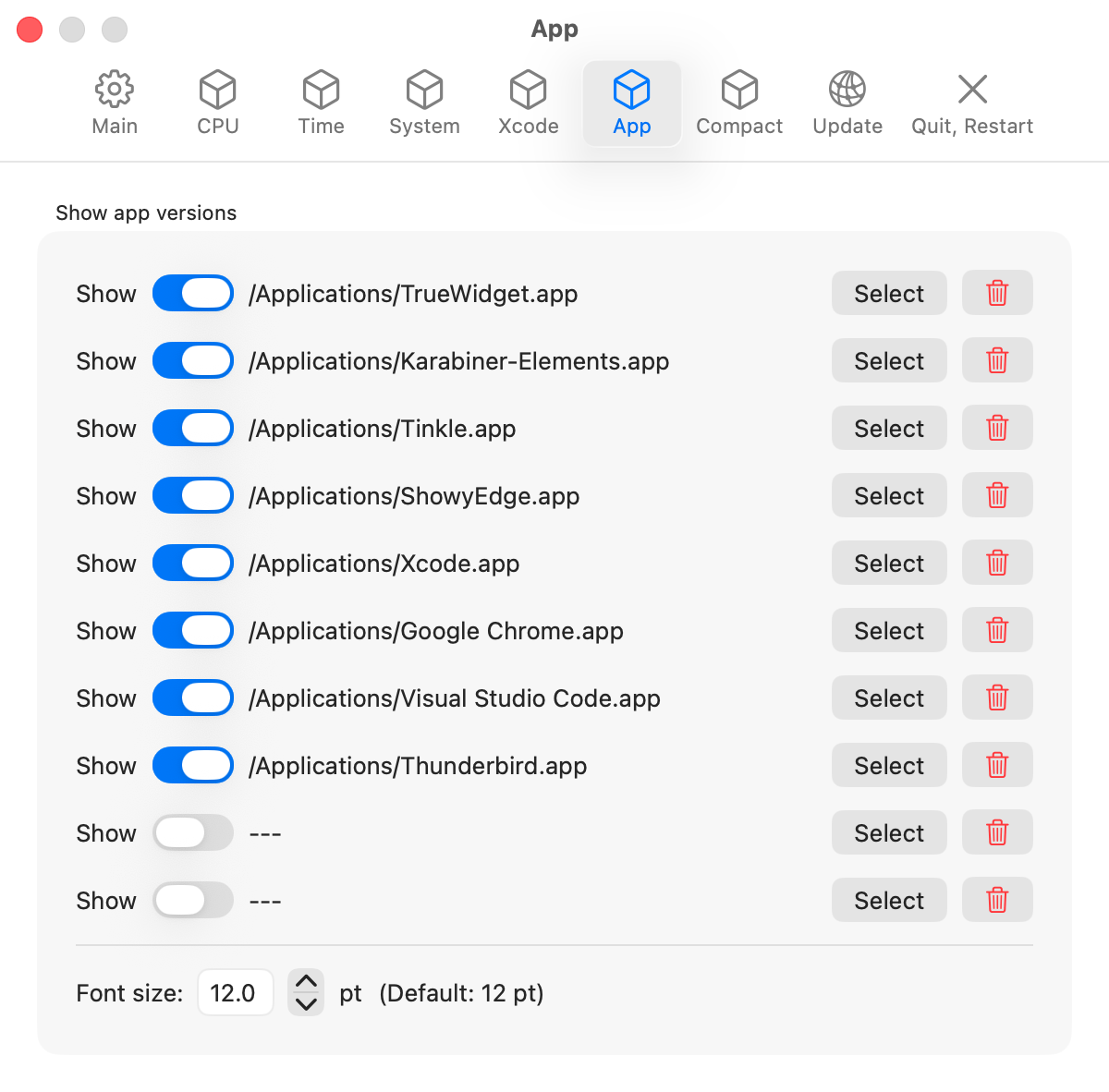This screenshot has height=1092, width=1109.
Task: Click Select next to Visual Studio Code.app
Action: 888,698
